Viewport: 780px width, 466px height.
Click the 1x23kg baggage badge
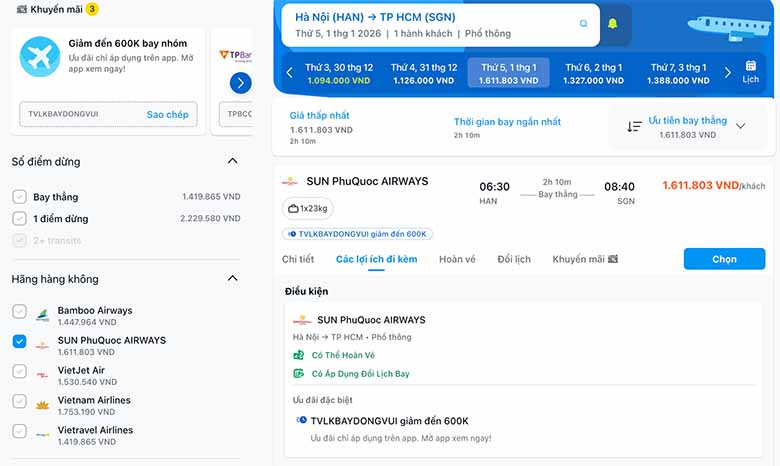point(308,208)
